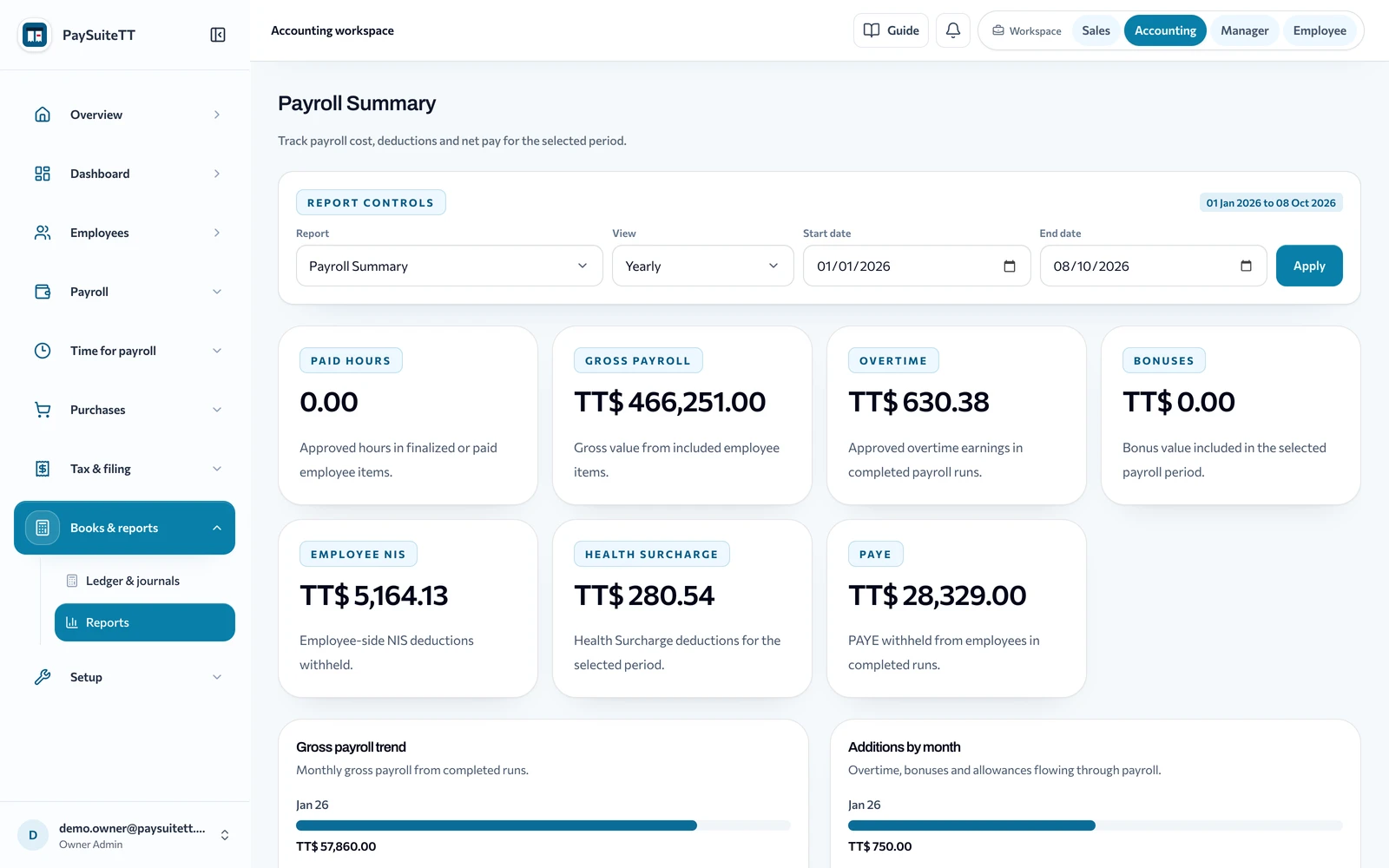The width and height of the screenshot is (1389, 868).
Task: Open the Guide button
Action: (892, 30)
